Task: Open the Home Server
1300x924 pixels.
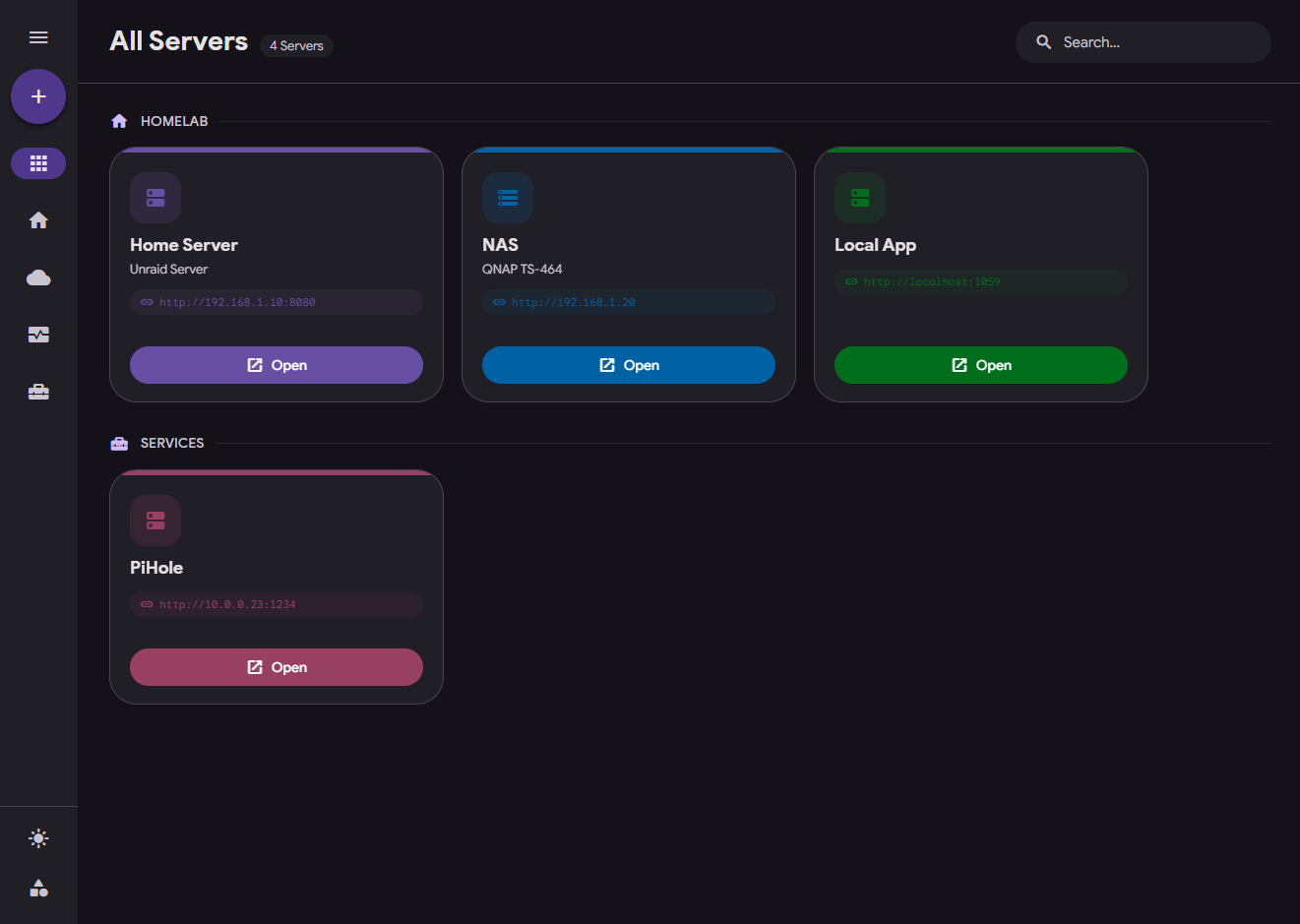Action: 276,364
